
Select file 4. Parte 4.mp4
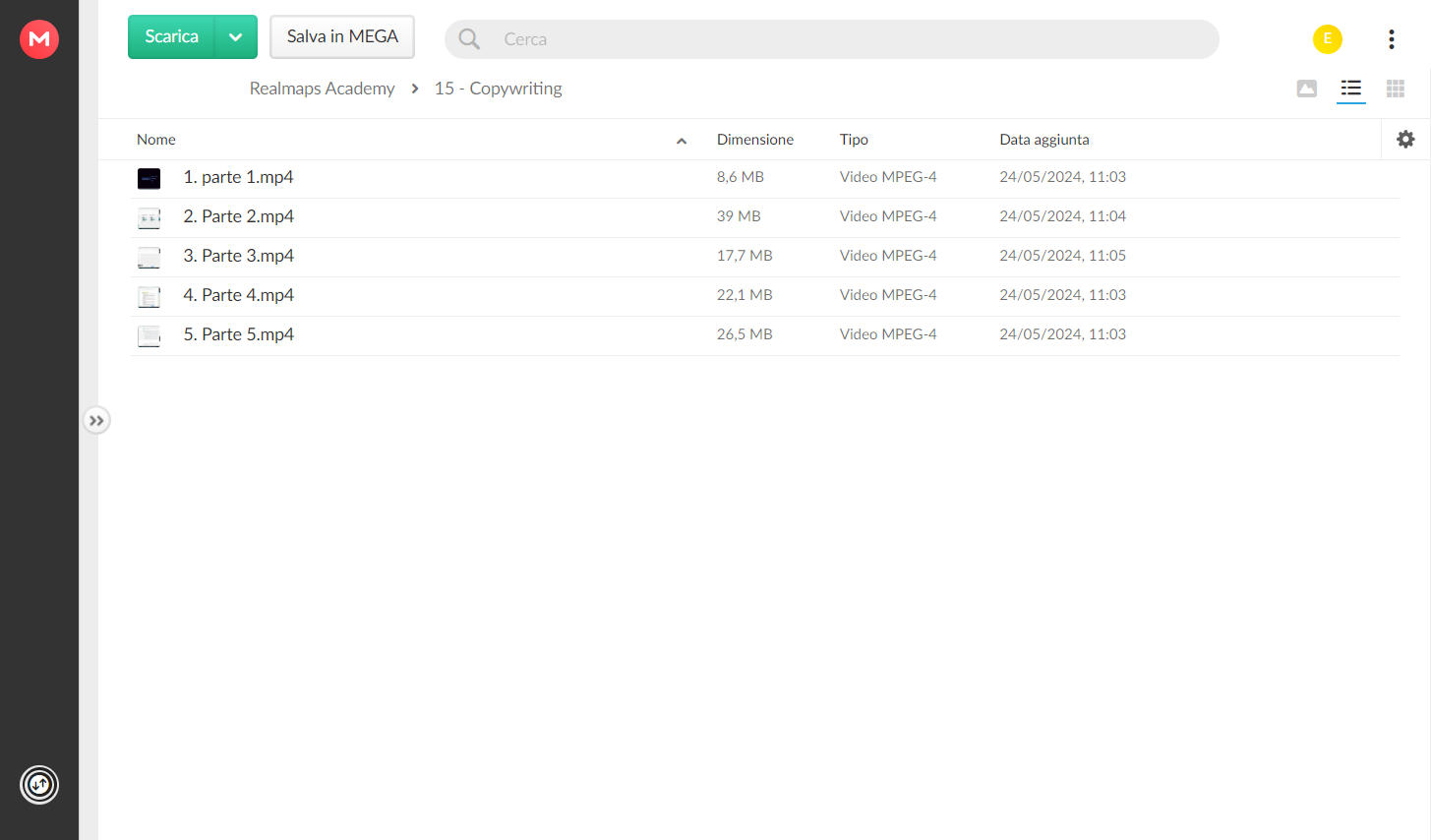239,295
